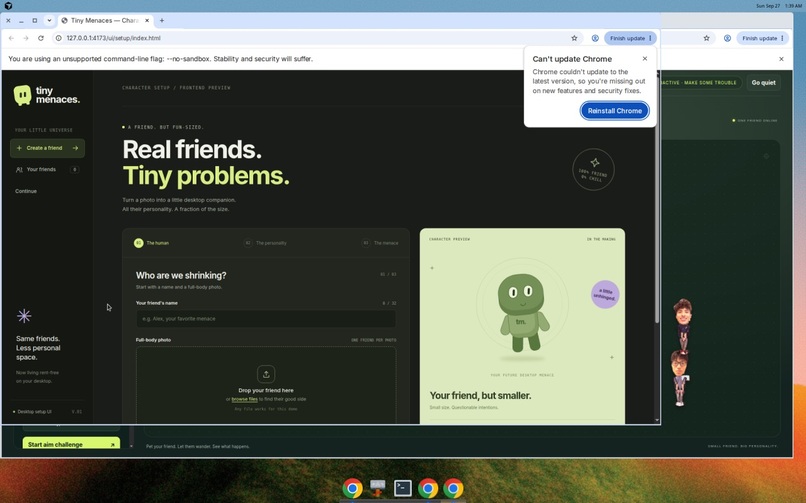Click the Desktop setup UI footer label
Viewport: 806px width, 503px height.
coord(34,412)
